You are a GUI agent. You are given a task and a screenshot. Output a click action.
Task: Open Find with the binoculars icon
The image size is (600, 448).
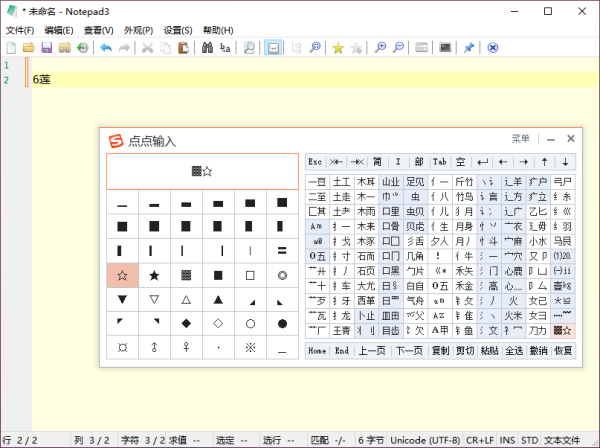pyautogui.click(x=207, y=48)
